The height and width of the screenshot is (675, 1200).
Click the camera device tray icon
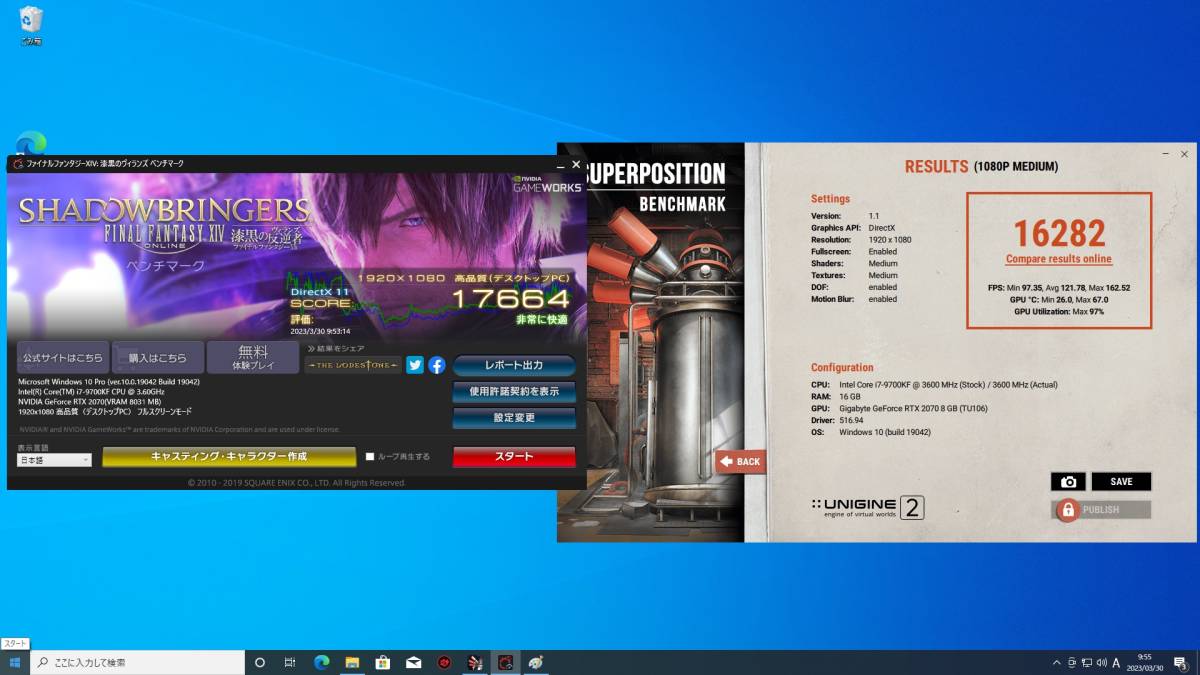1072,662
